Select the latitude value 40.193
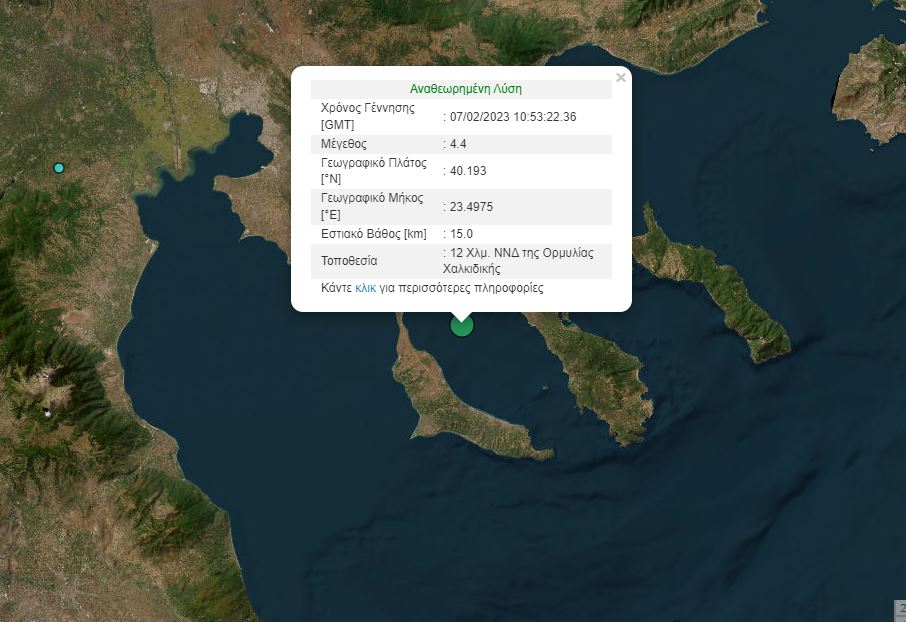The image size is (906, 622). pos(468,171)
